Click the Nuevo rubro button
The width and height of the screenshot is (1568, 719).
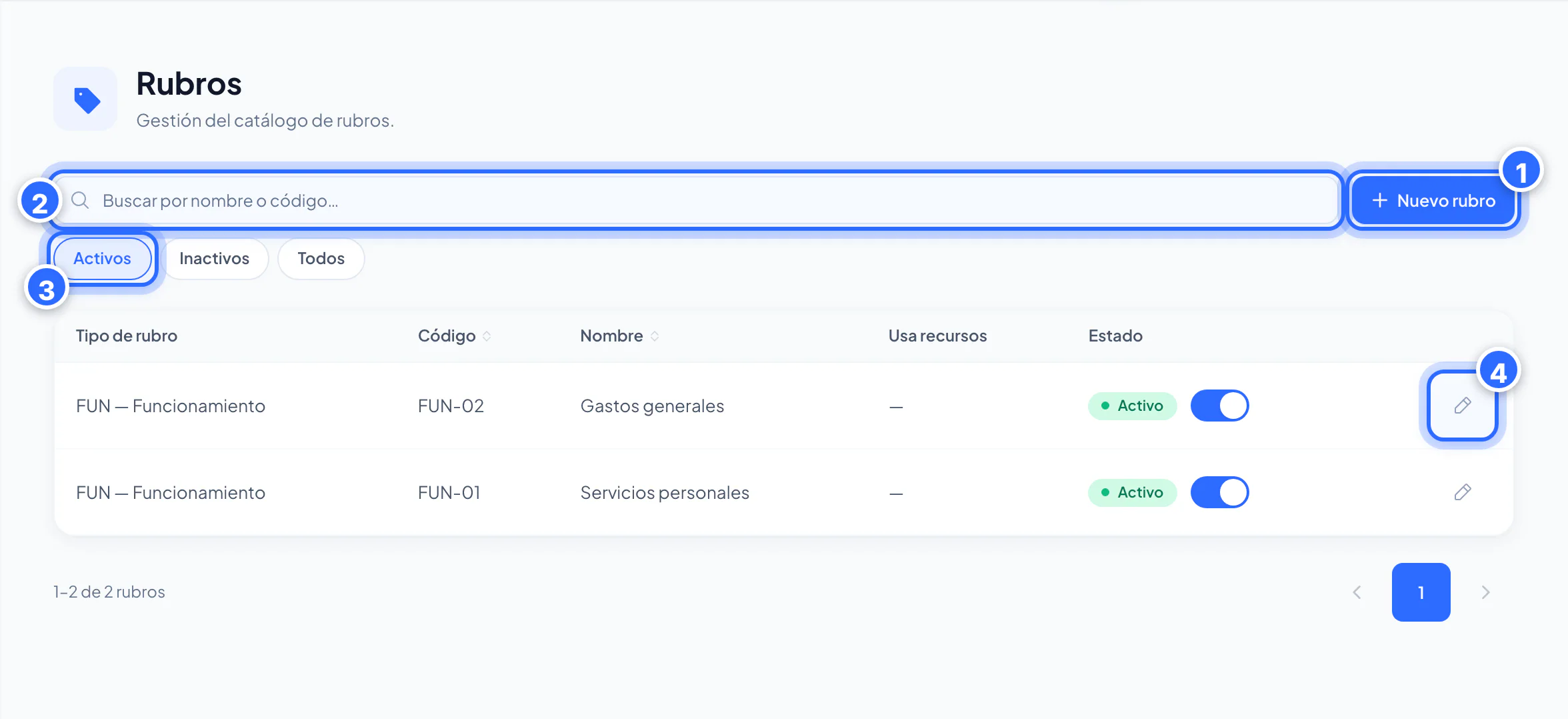(x=1433, y=200)
